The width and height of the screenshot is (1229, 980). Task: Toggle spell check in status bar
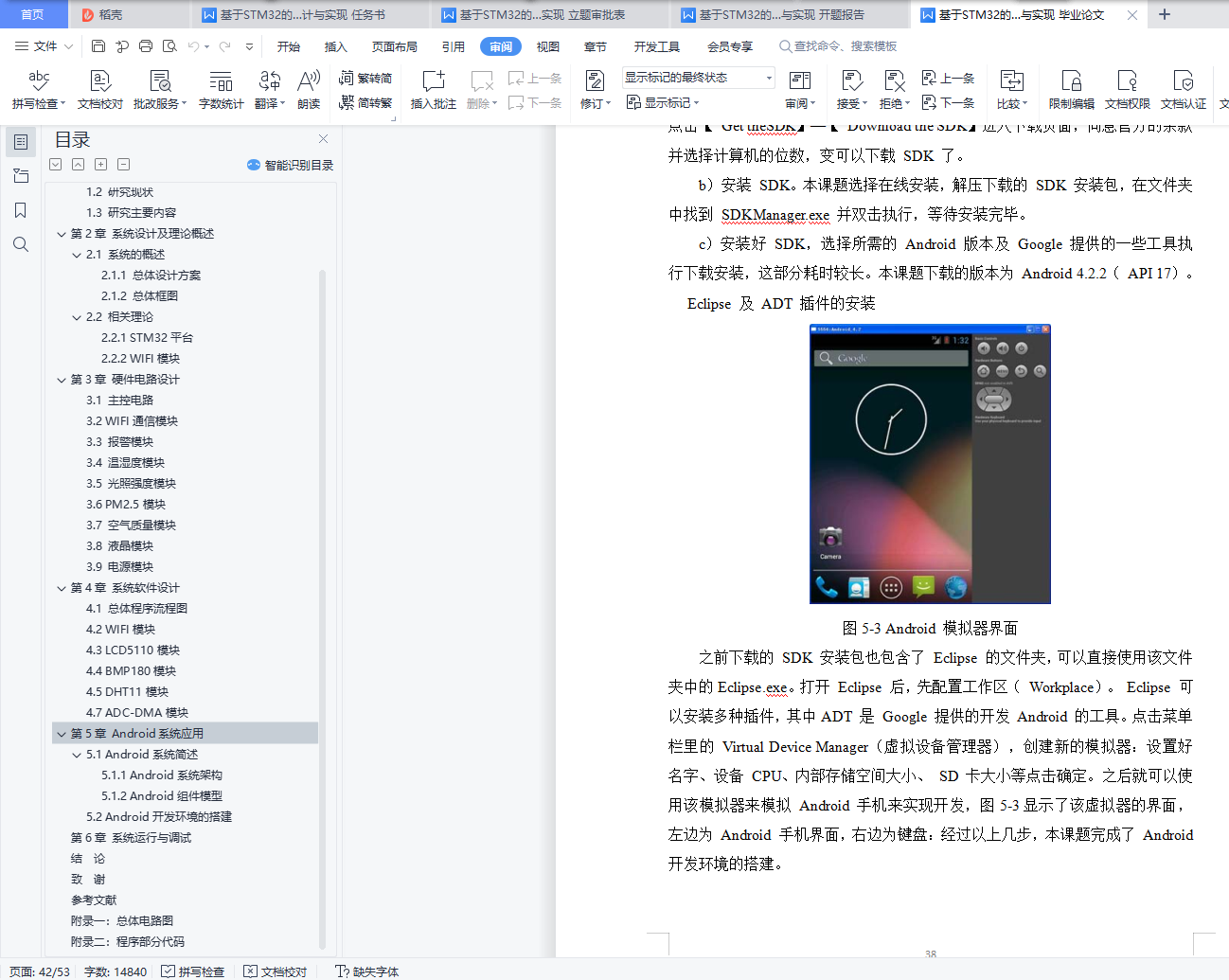(193, 971)
